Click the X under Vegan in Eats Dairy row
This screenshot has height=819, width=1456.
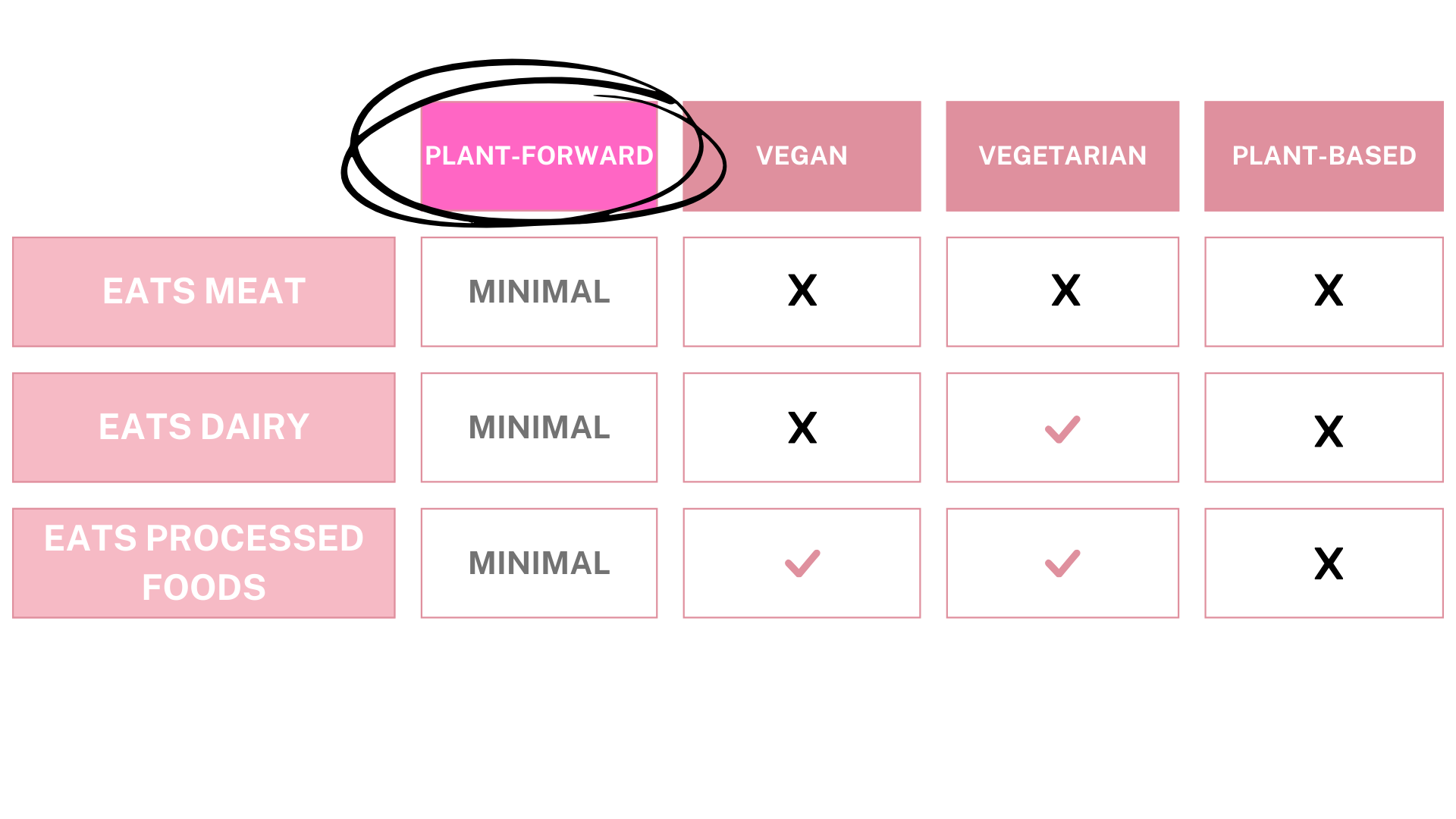pos(802,428)
